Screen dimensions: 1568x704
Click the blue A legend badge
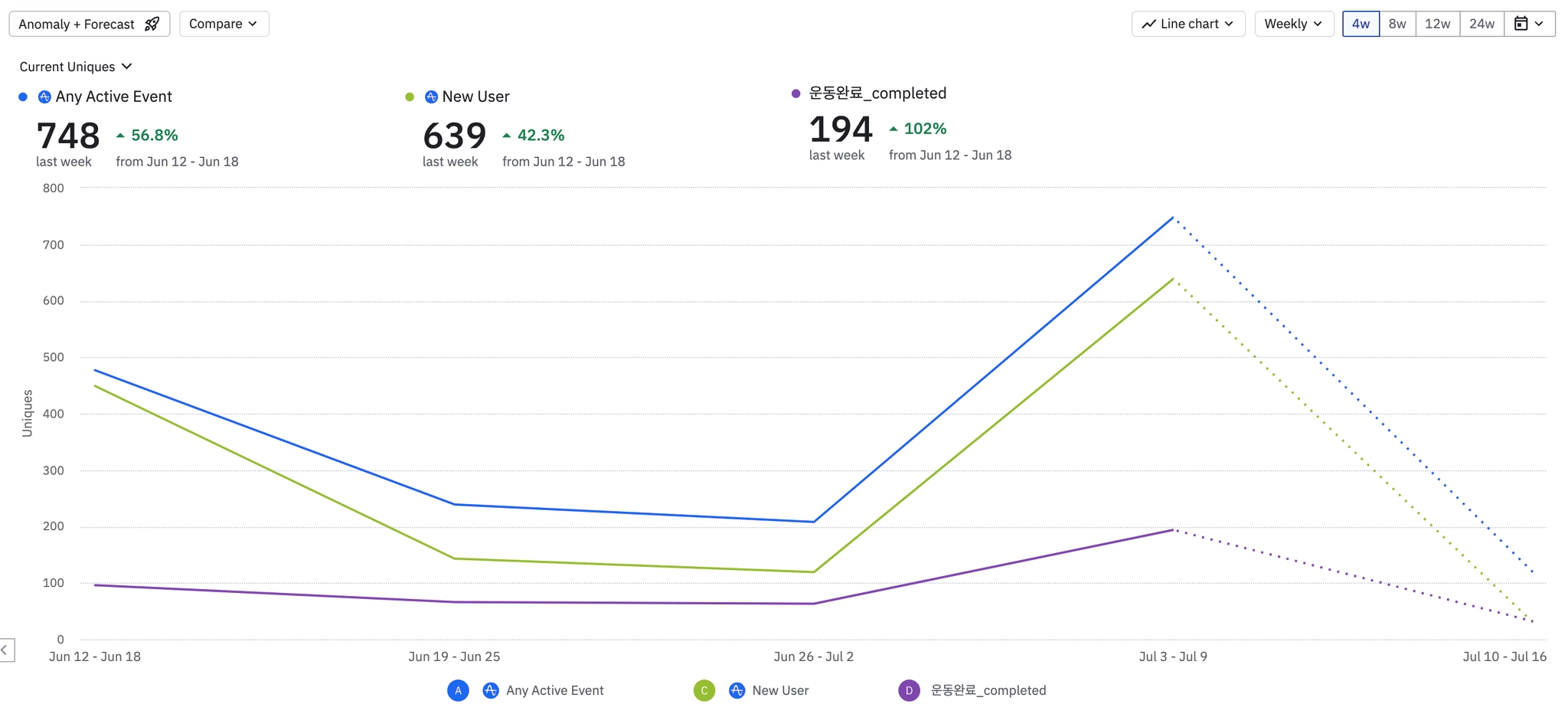[x=458, y=690]
